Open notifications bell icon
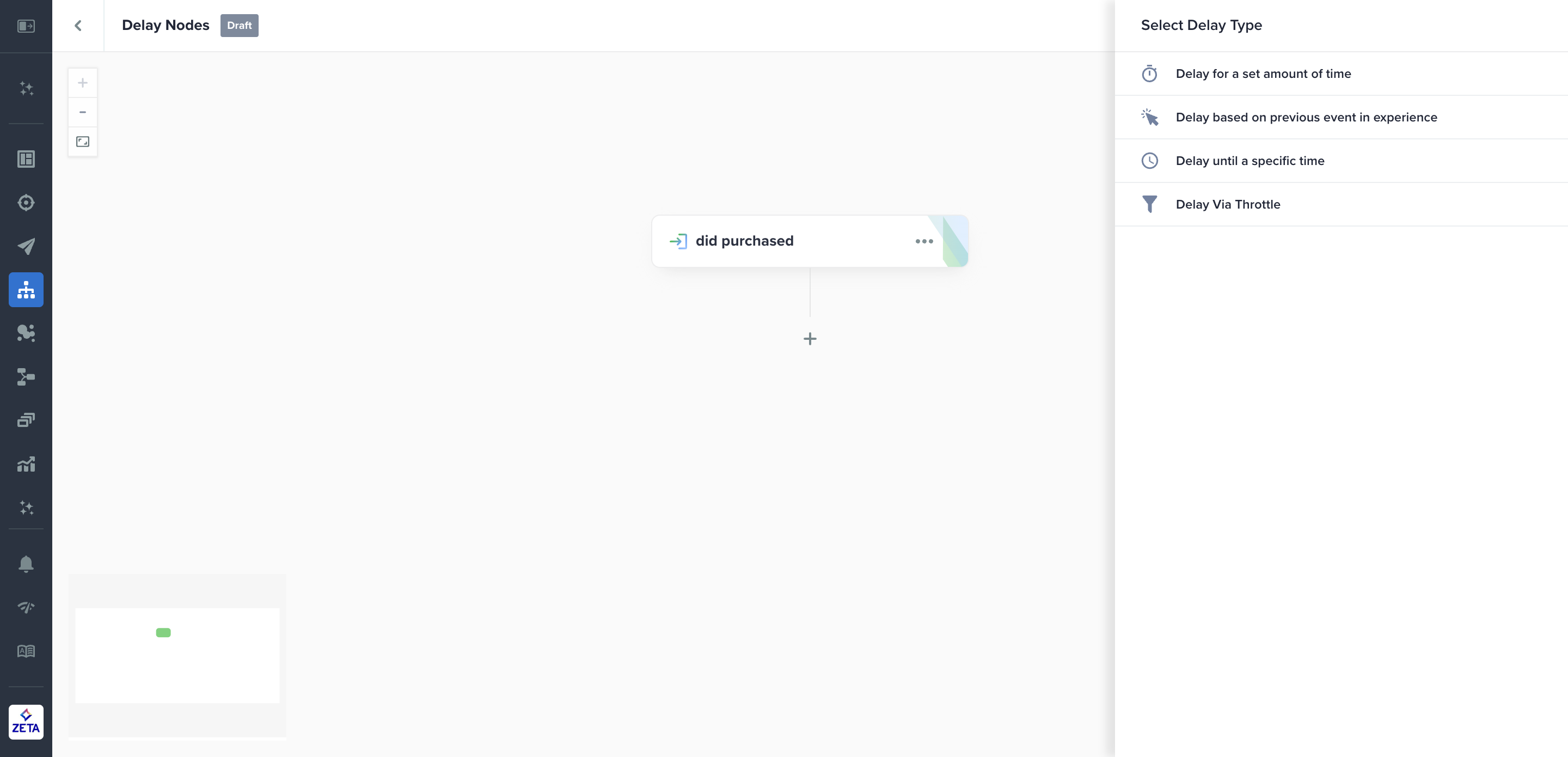Image resolution: width=1568 pixels, height=757 pixels. (x=26, y=564)
